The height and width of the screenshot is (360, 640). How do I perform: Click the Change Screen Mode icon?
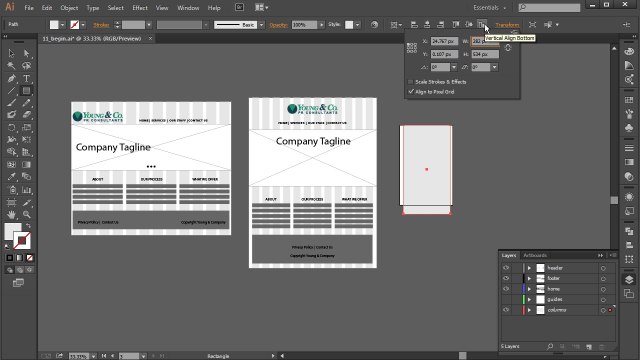tap(18, 282)
